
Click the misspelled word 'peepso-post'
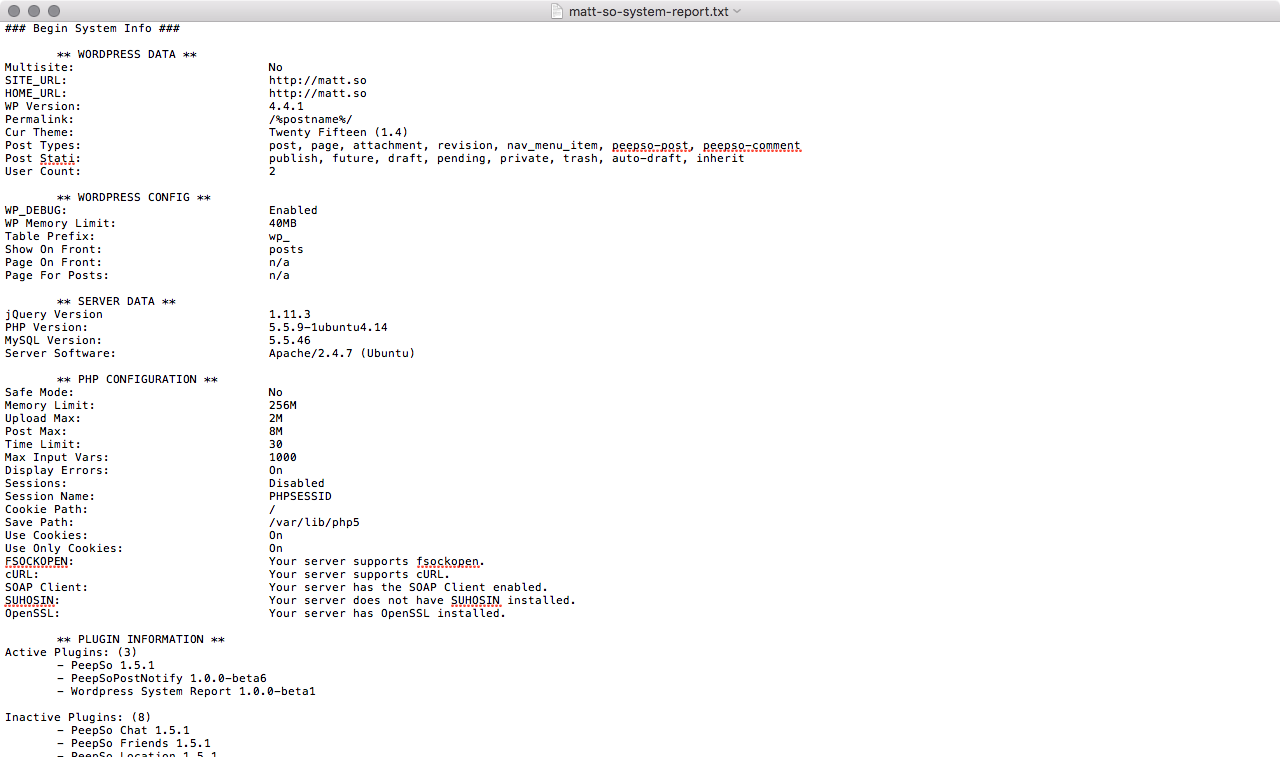pyautogui.click(x=650, y=145)
